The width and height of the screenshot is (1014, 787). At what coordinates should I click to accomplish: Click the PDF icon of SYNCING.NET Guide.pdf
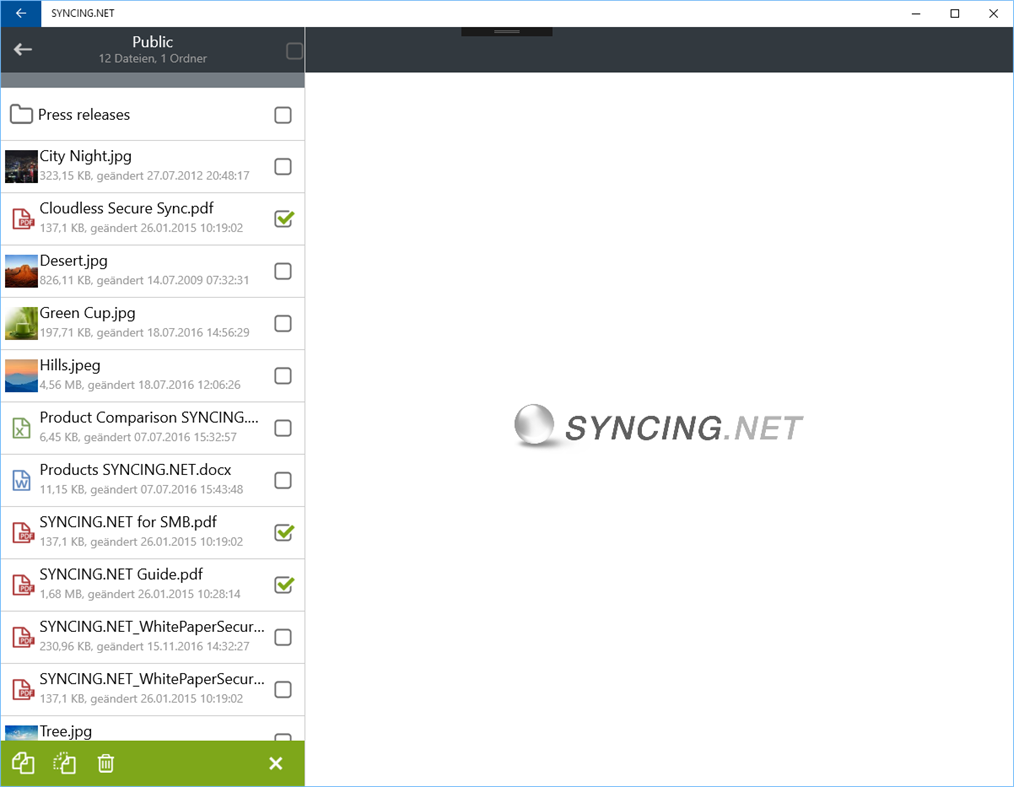point(19,583)
